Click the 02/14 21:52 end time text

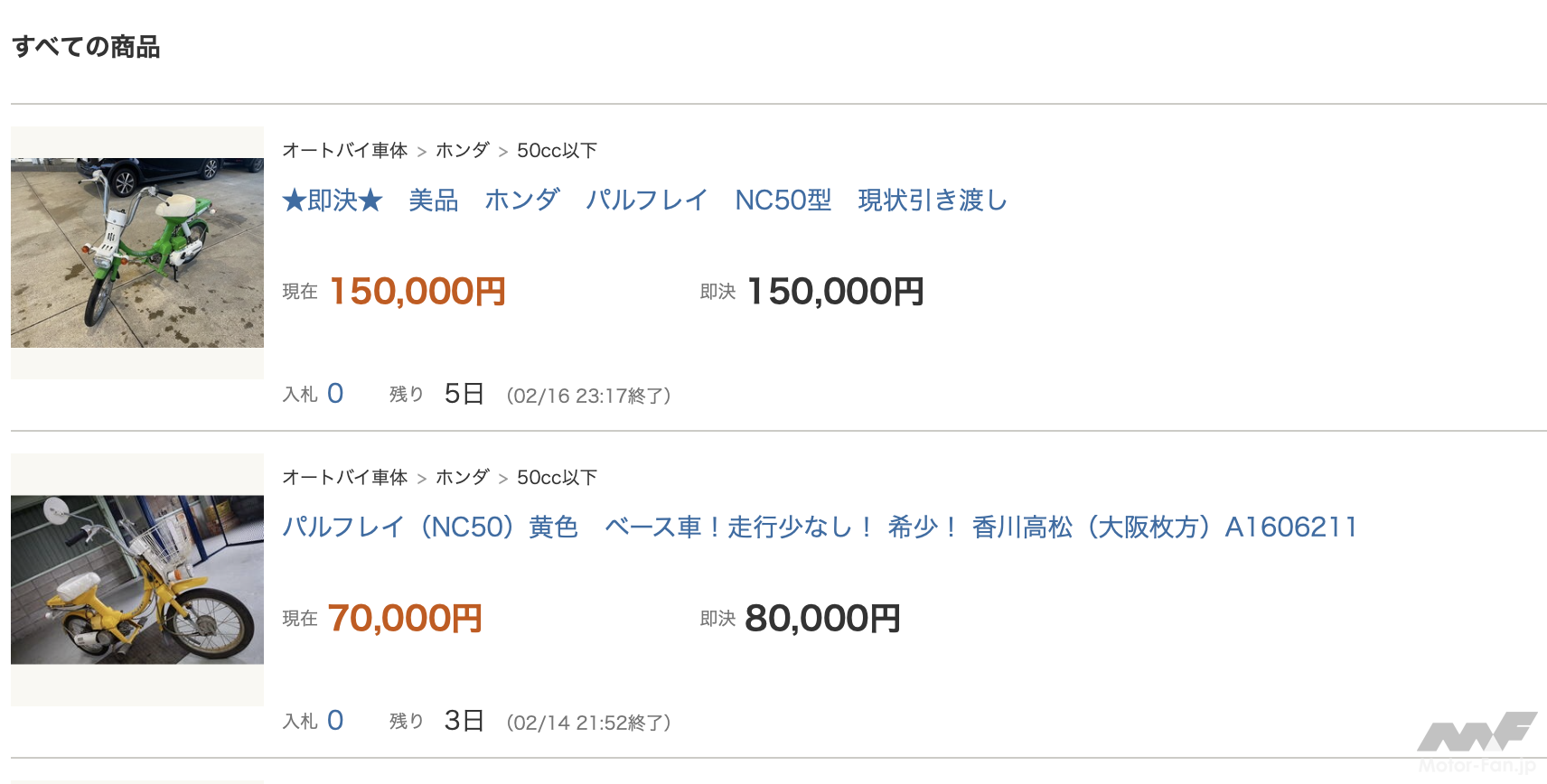click(588, 723)
